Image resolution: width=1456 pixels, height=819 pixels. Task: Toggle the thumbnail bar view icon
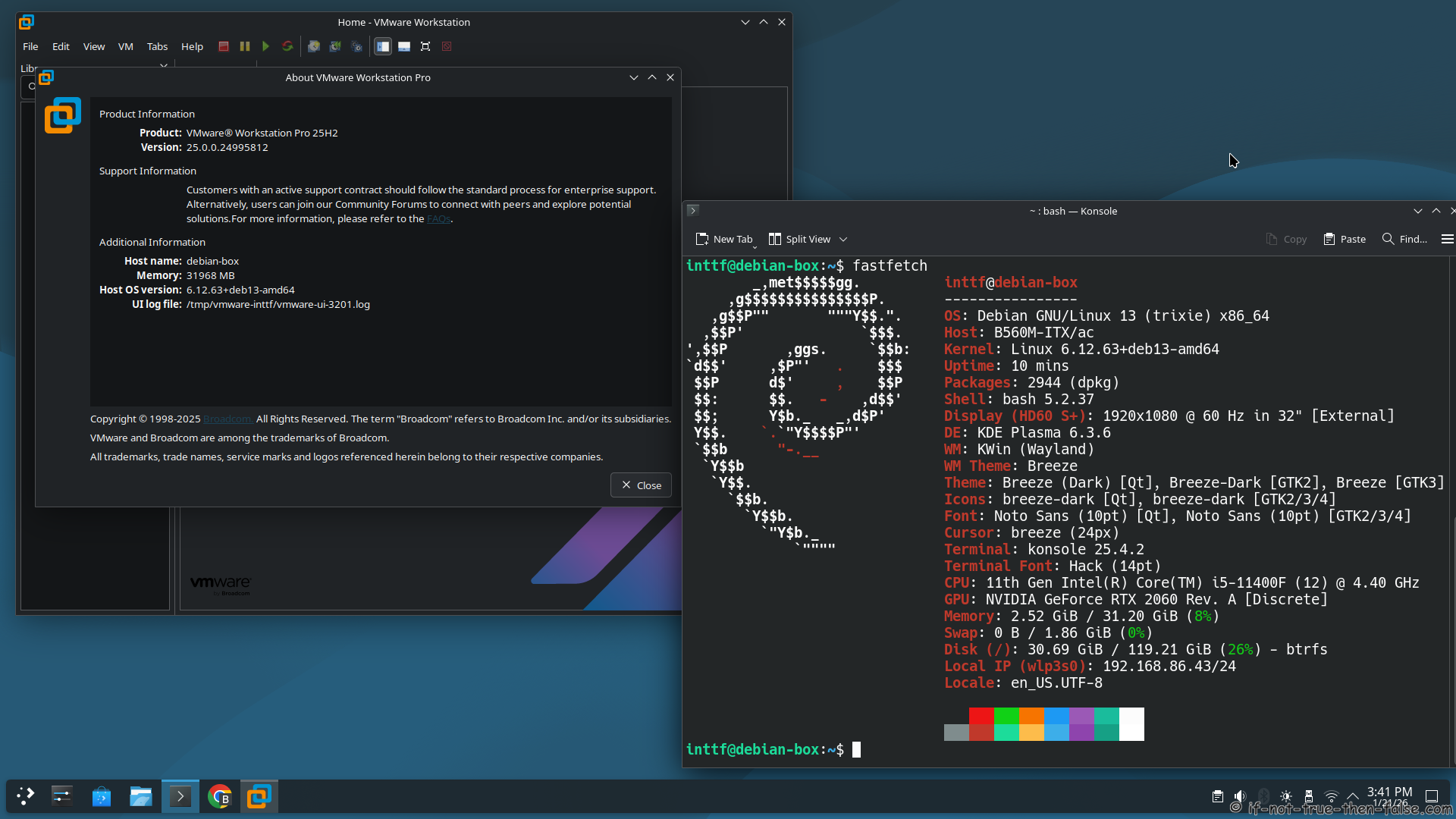[x=404, y=46]
